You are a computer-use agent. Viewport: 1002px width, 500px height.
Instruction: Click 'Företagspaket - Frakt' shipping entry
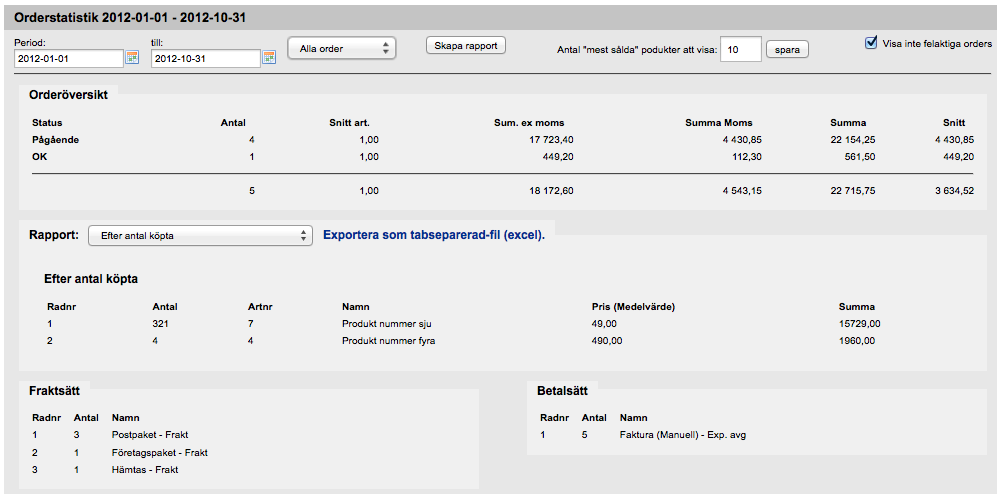160,453
